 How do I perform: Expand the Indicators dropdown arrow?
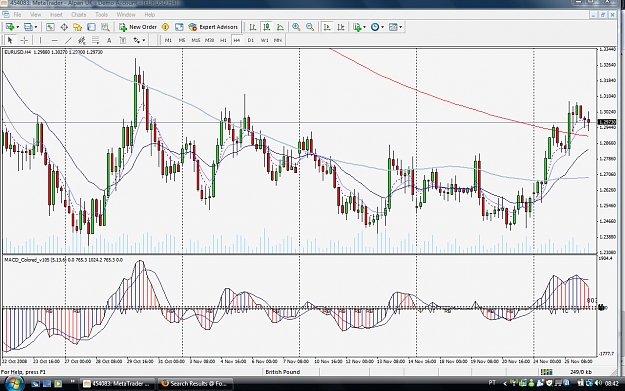(364, 27)
